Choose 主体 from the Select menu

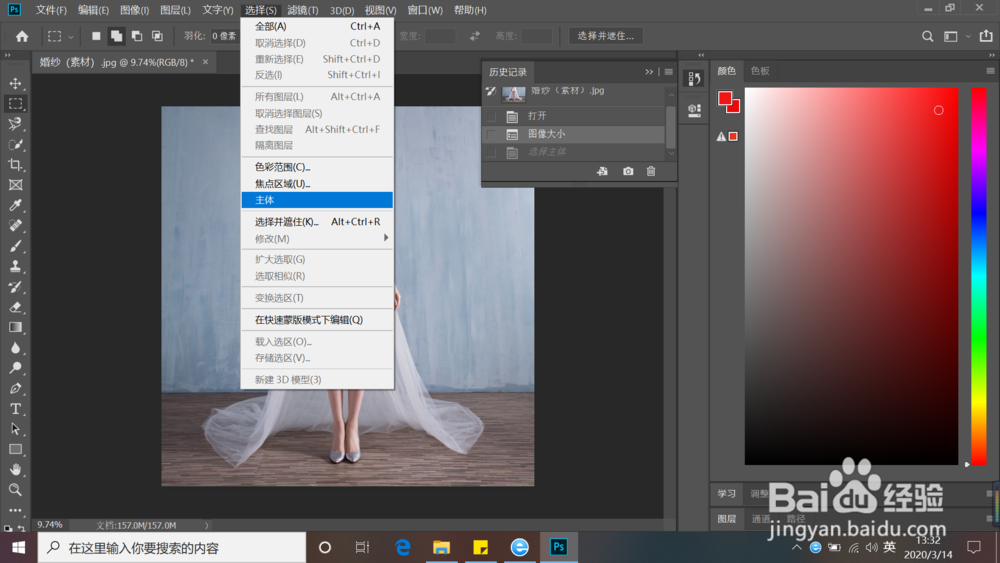pos(317,200)
